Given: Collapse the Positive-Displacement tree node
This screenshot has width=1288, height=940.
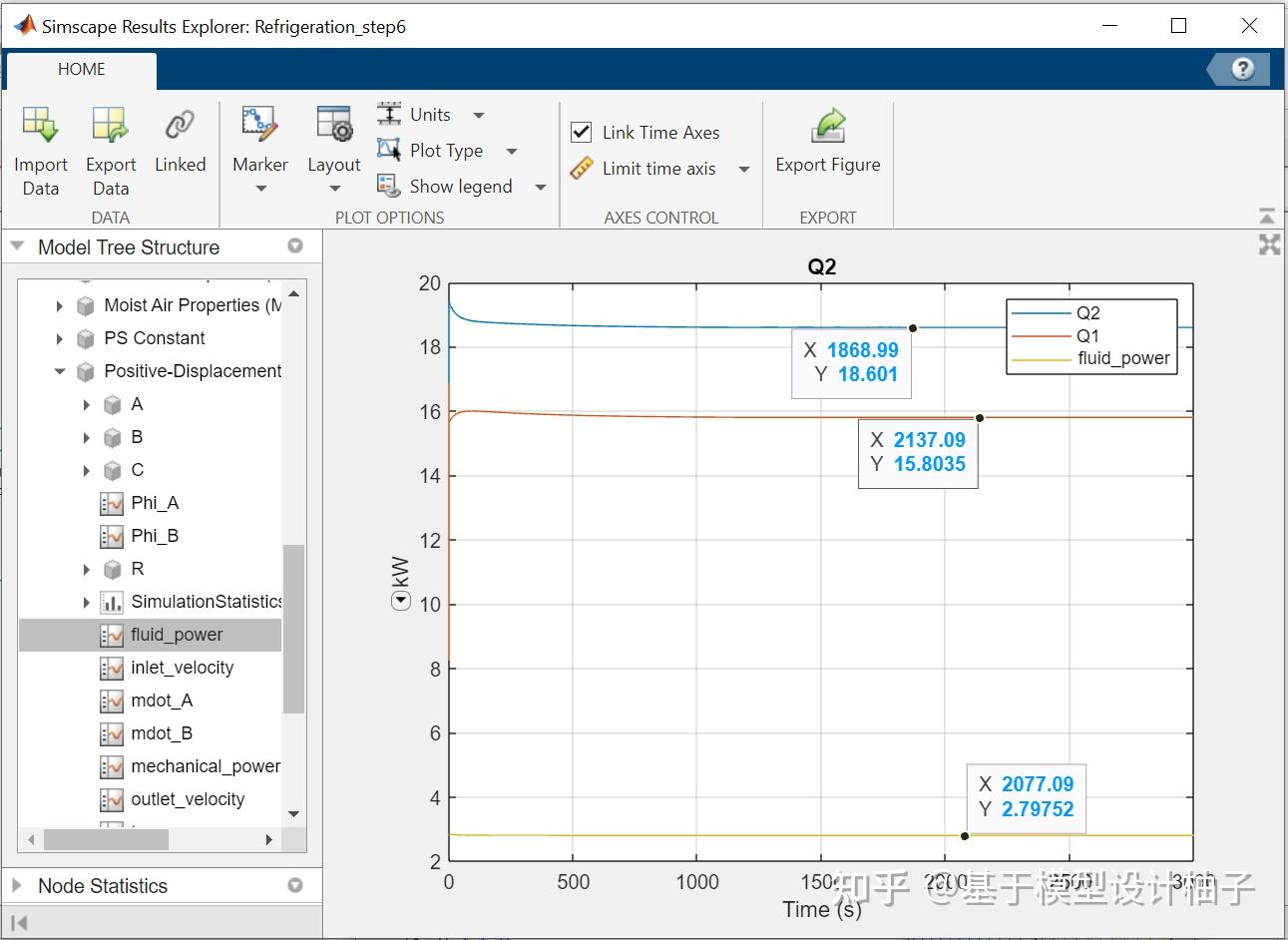Looking at the screenshot, I should coord(60,371).
